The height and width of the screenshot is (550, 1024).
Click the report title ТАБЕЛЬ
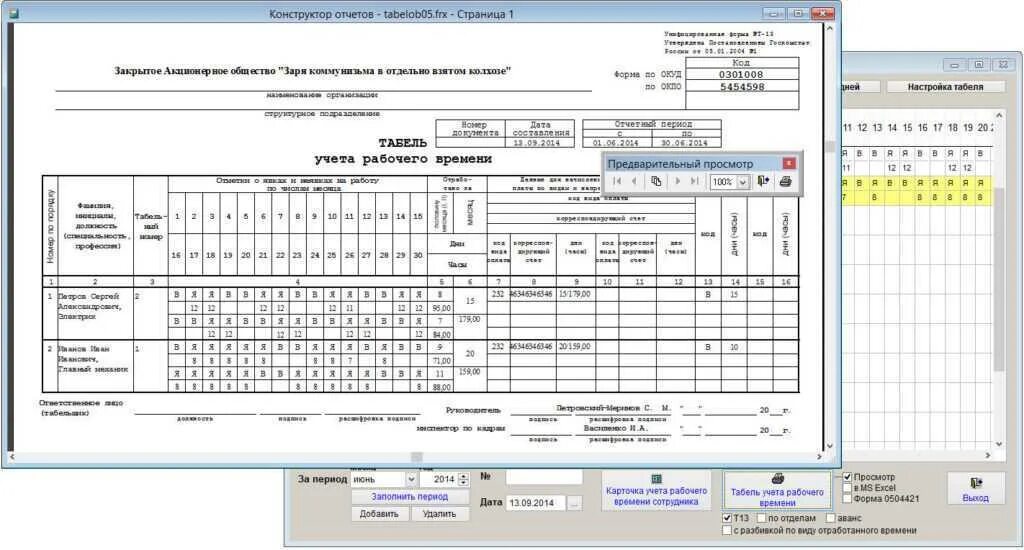click(x=403, y=143)
